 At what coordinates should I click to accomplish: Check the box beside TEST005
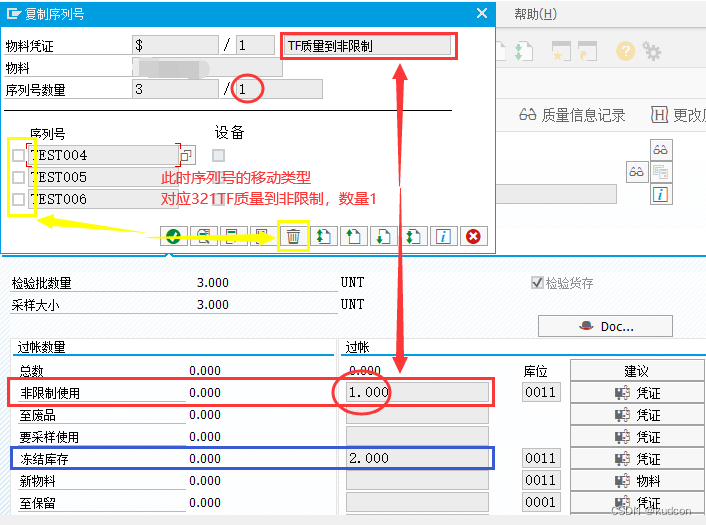[x=18, y=177]
